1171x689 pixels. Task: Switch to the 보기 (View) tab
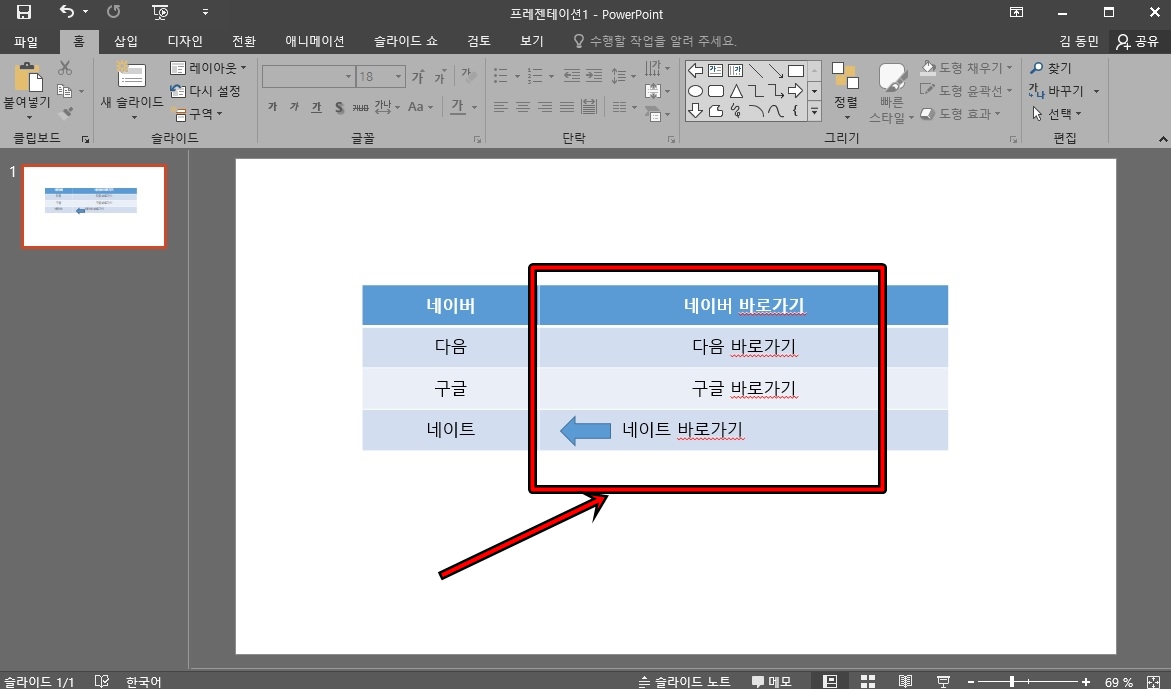coord(532,41)
